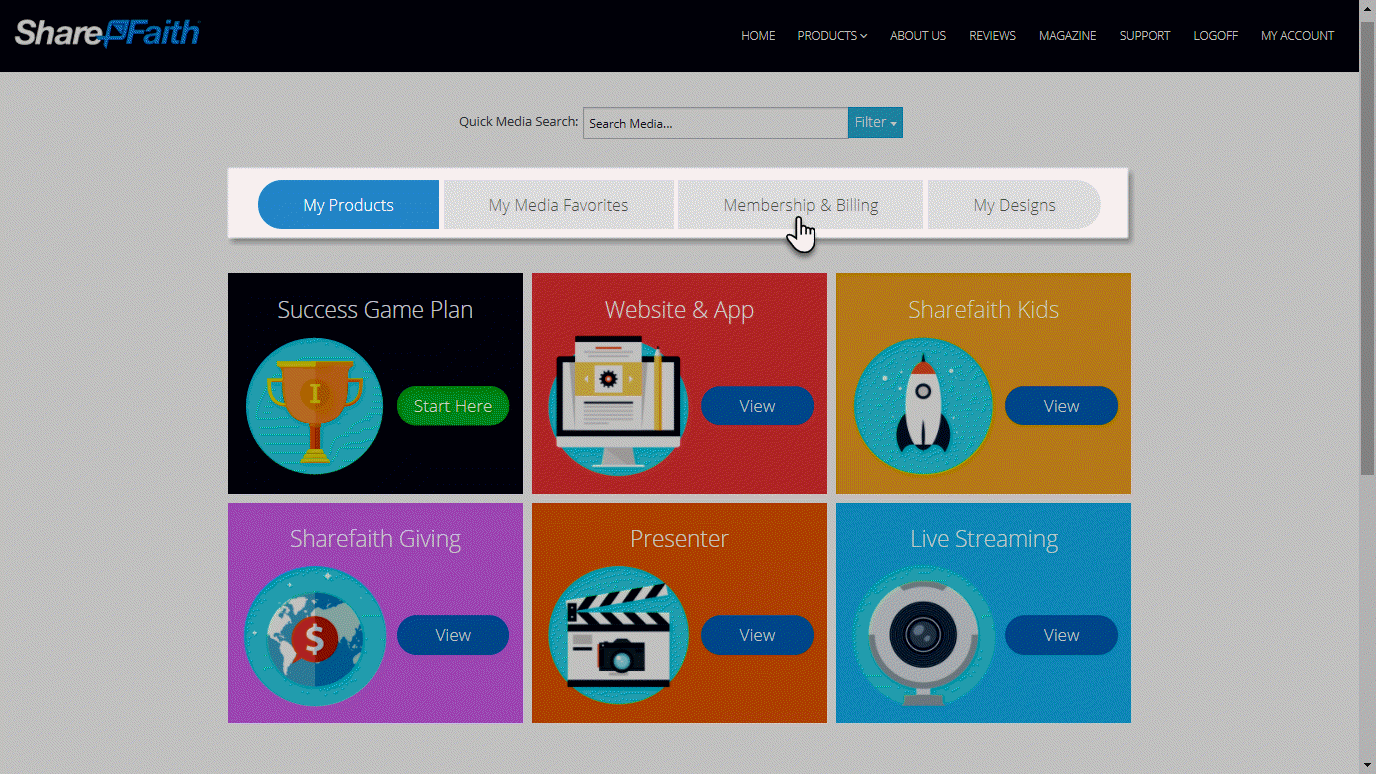The width and height of the screenshot is (1376, 774).
Task: Click the rocket icon in Sharefaith Kids
Action: [x=923, y=406]
